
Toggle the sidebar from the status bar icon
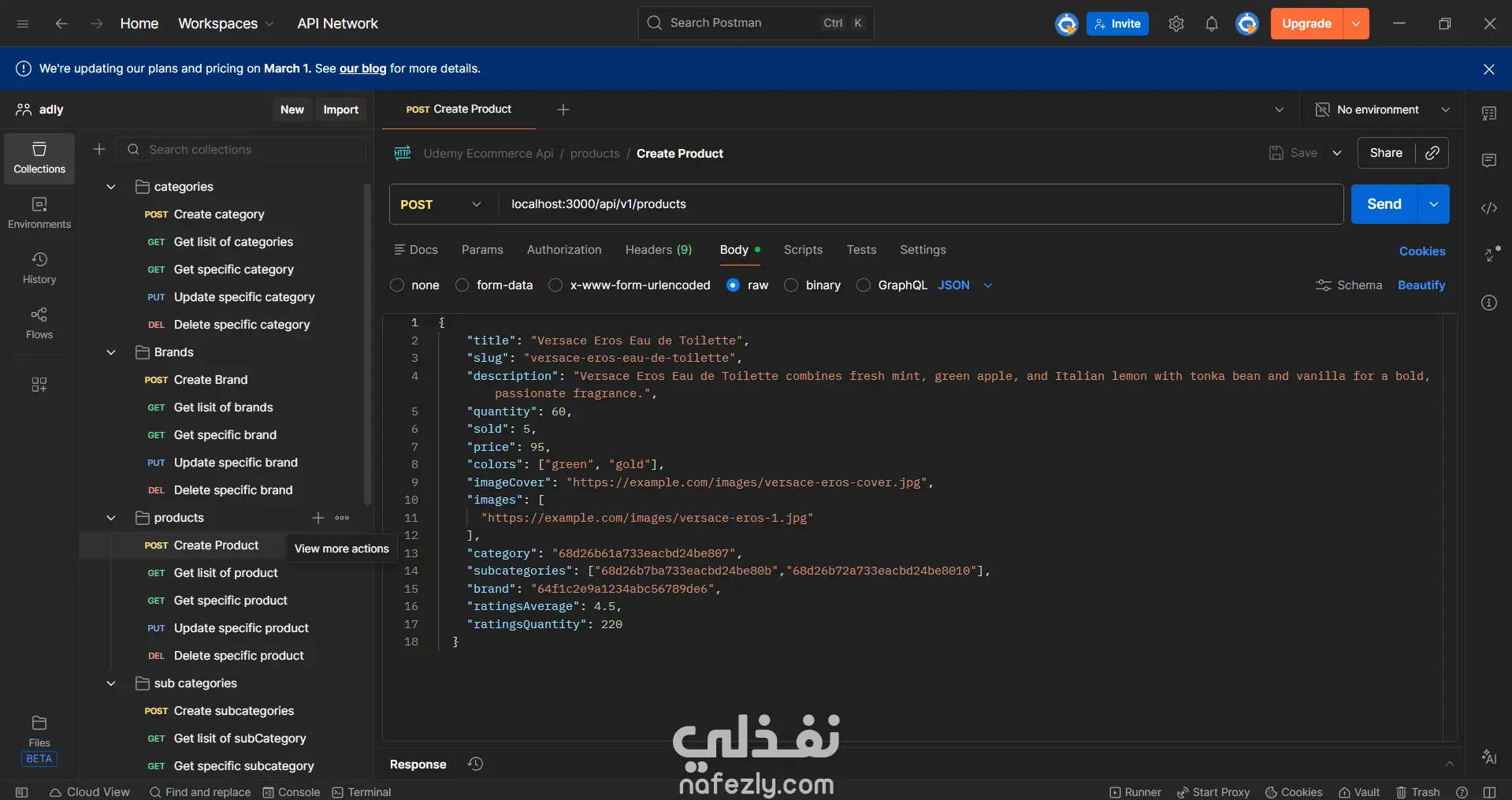[22, 792]
